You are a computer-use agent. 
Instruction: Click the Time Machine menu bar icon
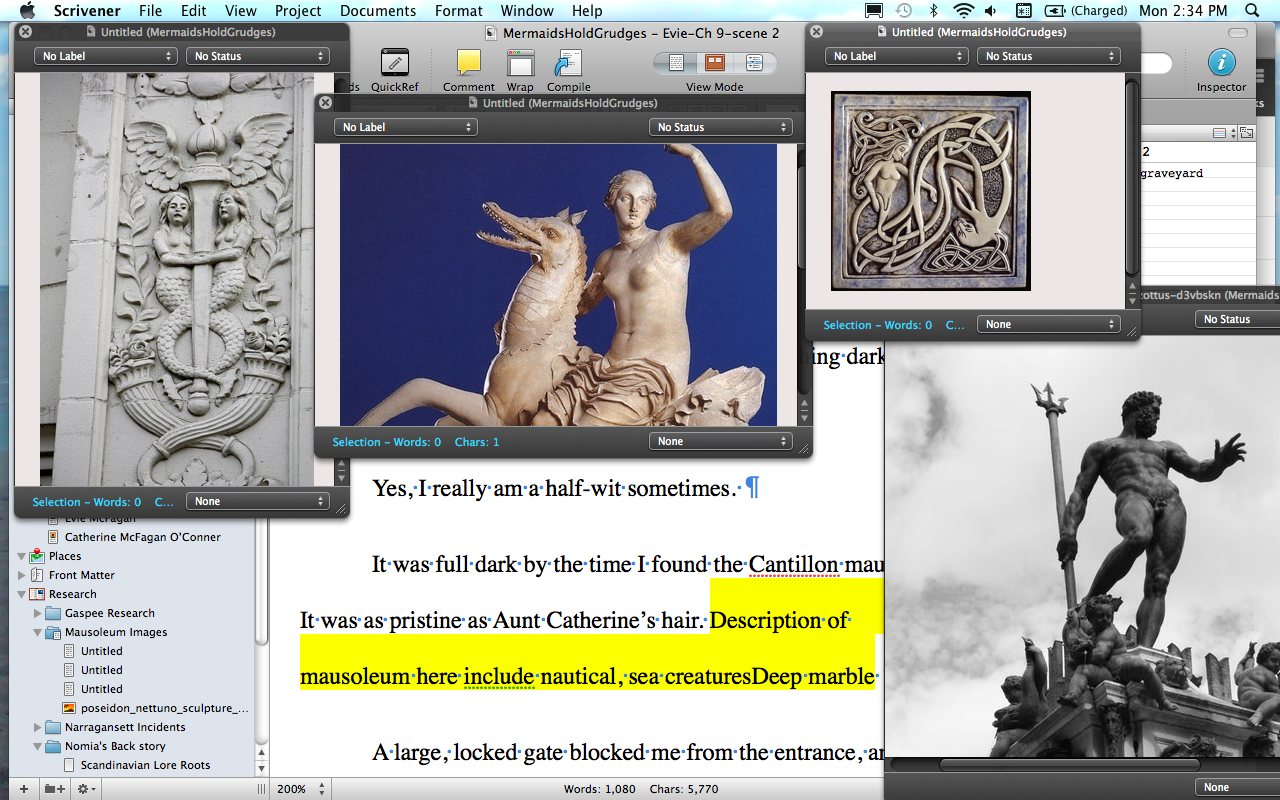(x=904, y=11)
